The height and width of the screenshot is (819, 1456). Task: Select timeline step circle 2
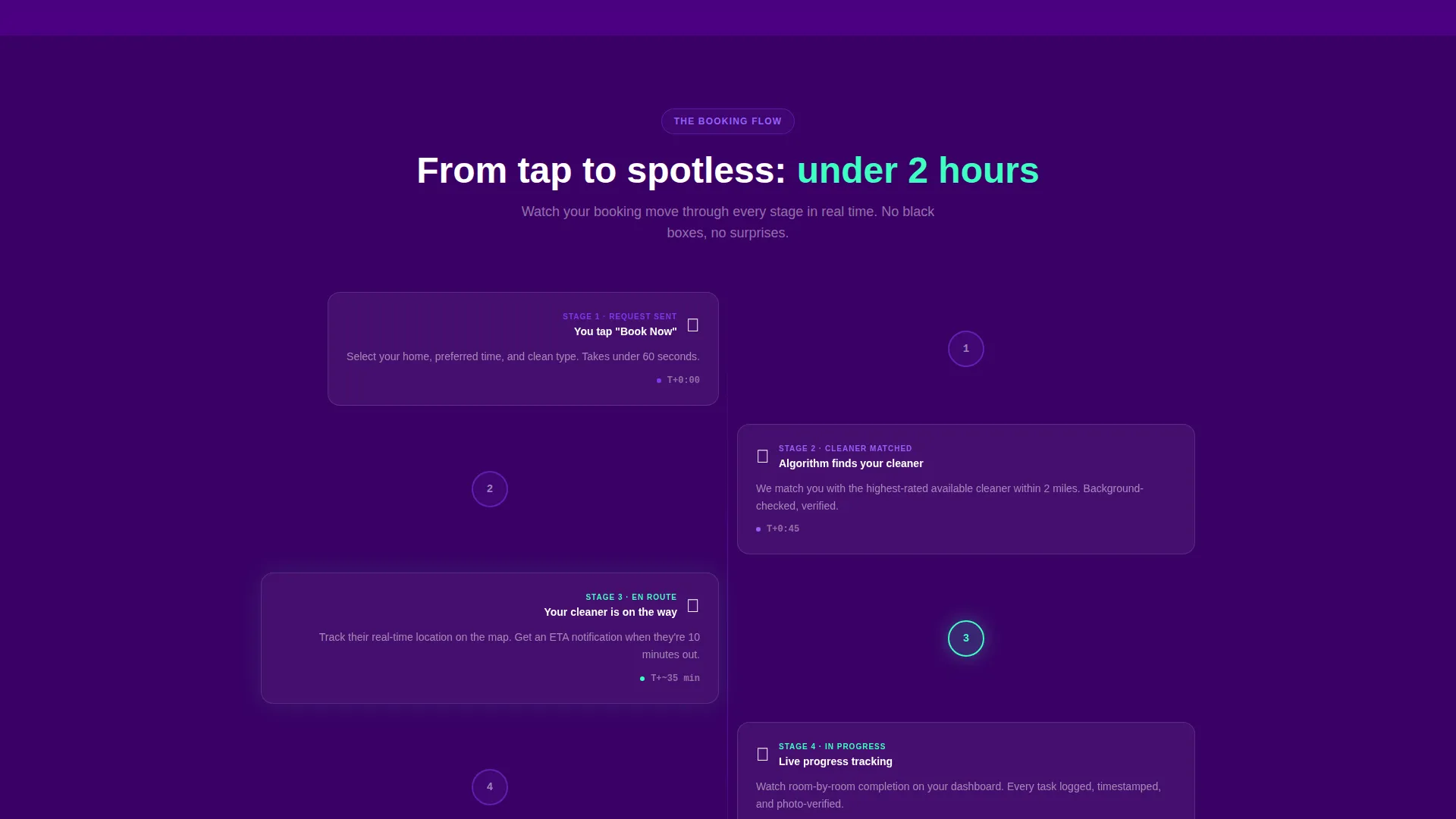490,489
